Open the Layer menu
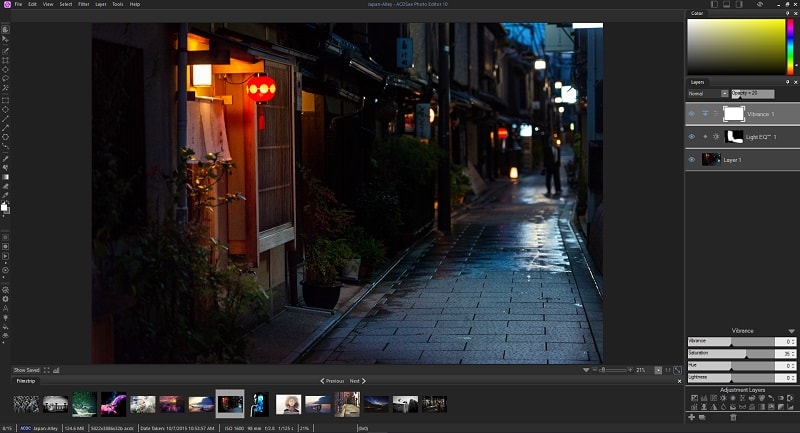This screenshot has width=800, height=433. pyautogui.click(x=101, y=4)
